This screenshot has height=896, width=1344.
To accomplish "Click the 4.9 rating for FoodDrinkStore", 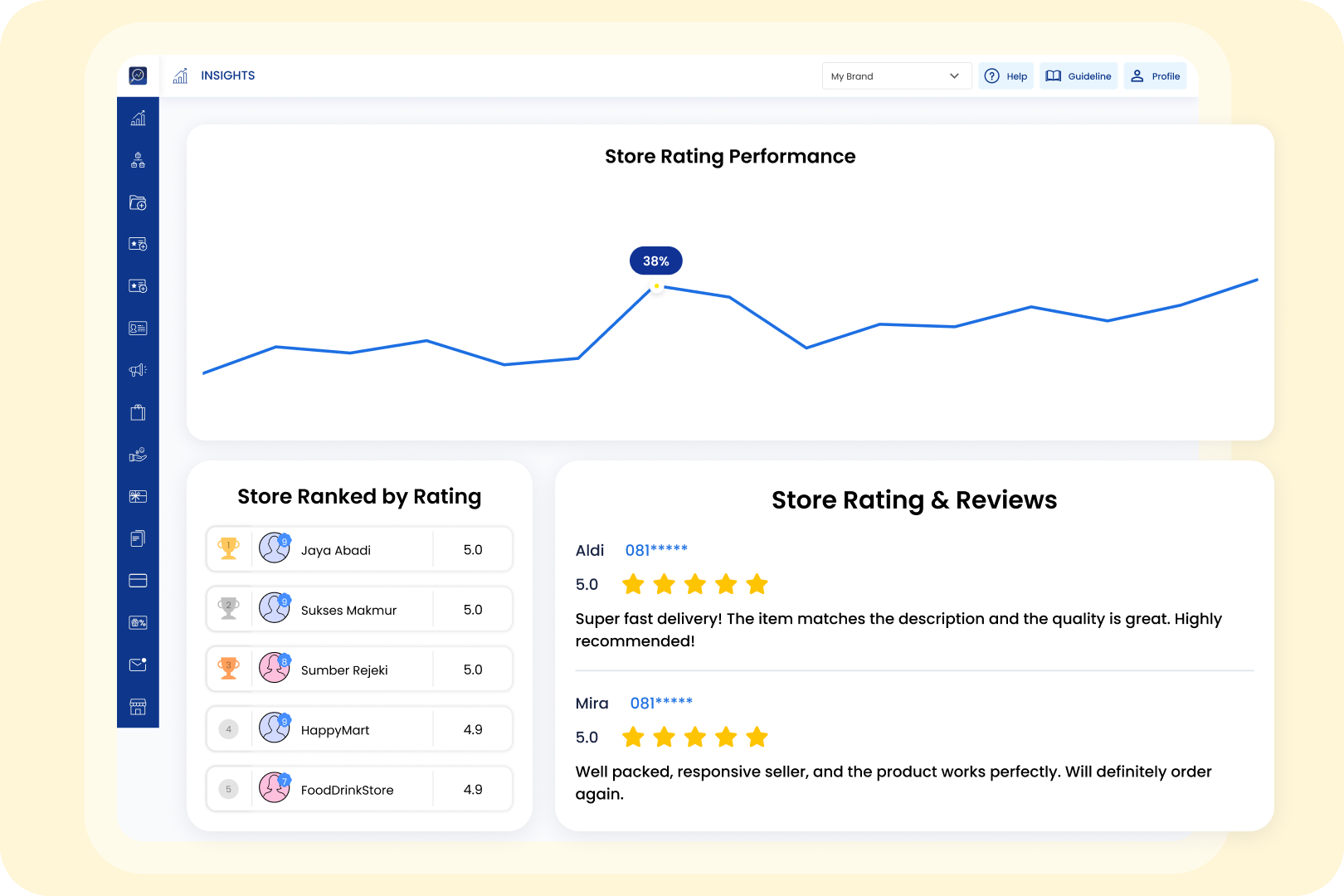I will 473,789.
